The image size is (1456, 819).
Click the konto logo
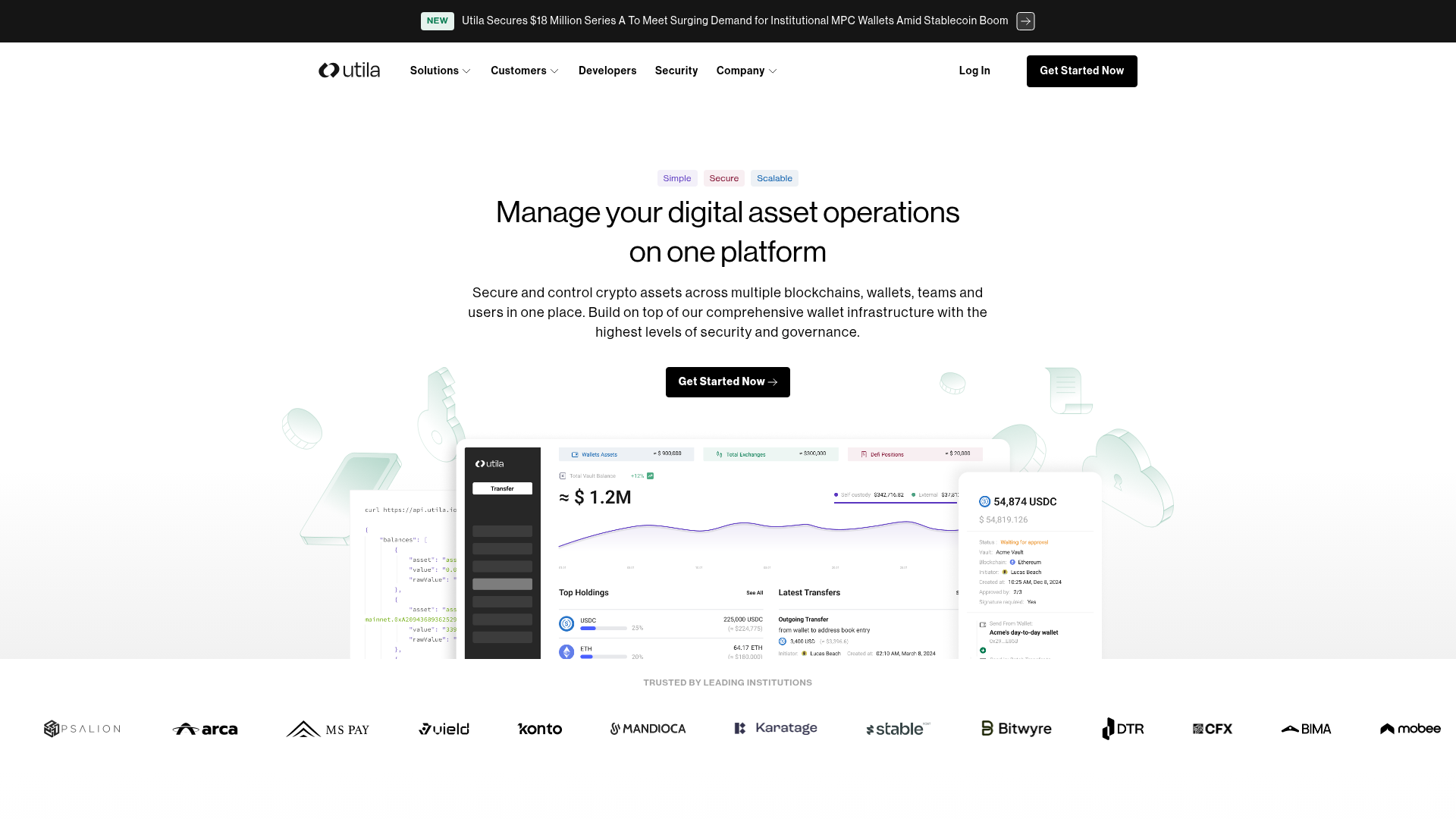pyautogui.click(x=540, y=729)
